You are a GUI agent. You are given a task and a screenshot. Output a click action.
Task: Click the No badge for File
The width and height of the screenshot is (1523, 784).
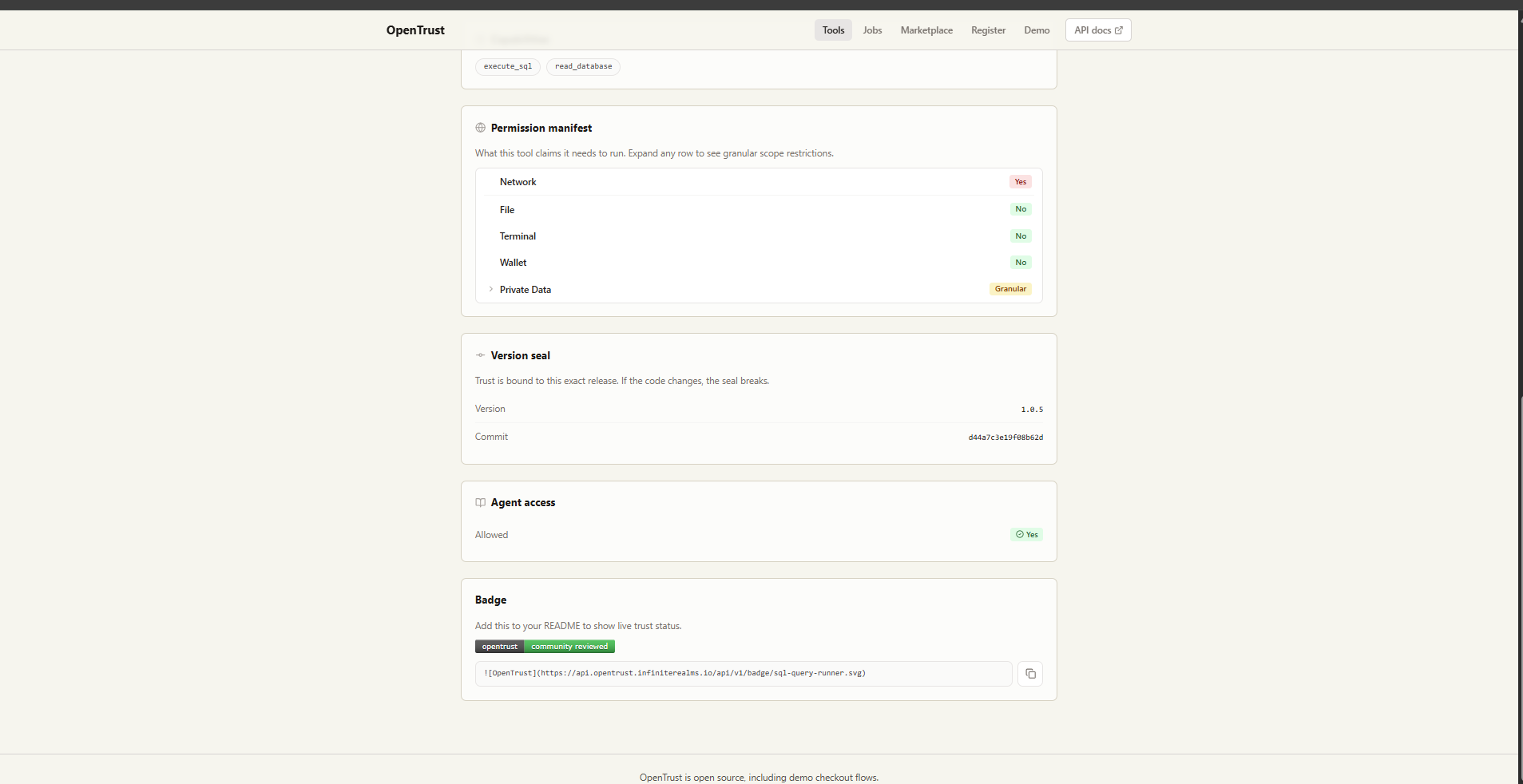1021,209
